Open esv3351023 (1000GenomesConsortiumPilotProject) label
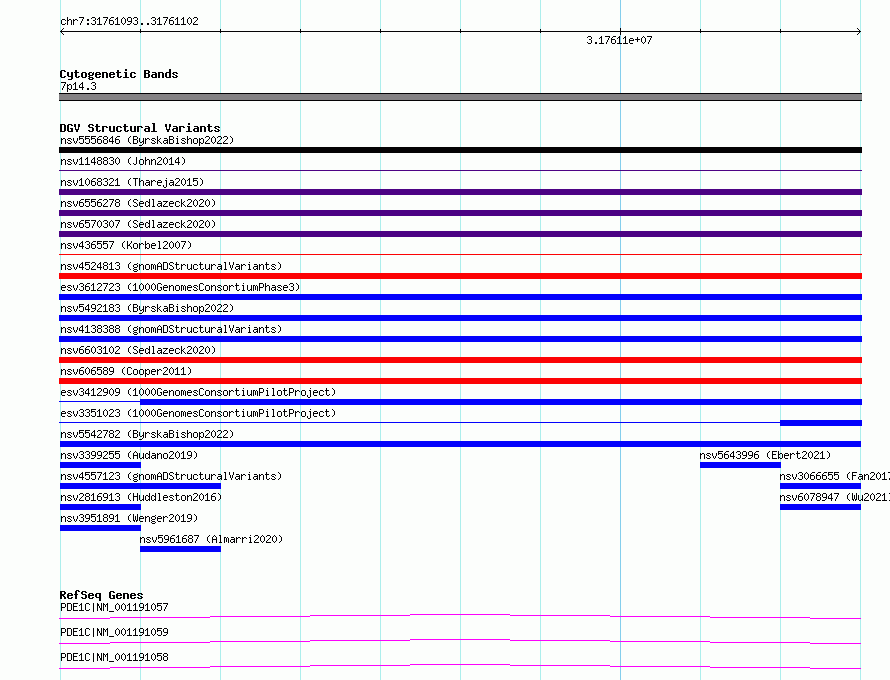Viewport: 890px width, 680px height. coord(198,413)
